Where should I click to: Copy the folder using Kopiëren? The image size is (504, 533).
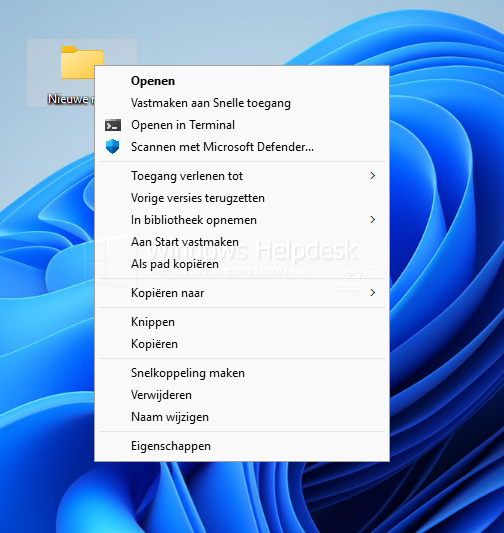(242, 344)
